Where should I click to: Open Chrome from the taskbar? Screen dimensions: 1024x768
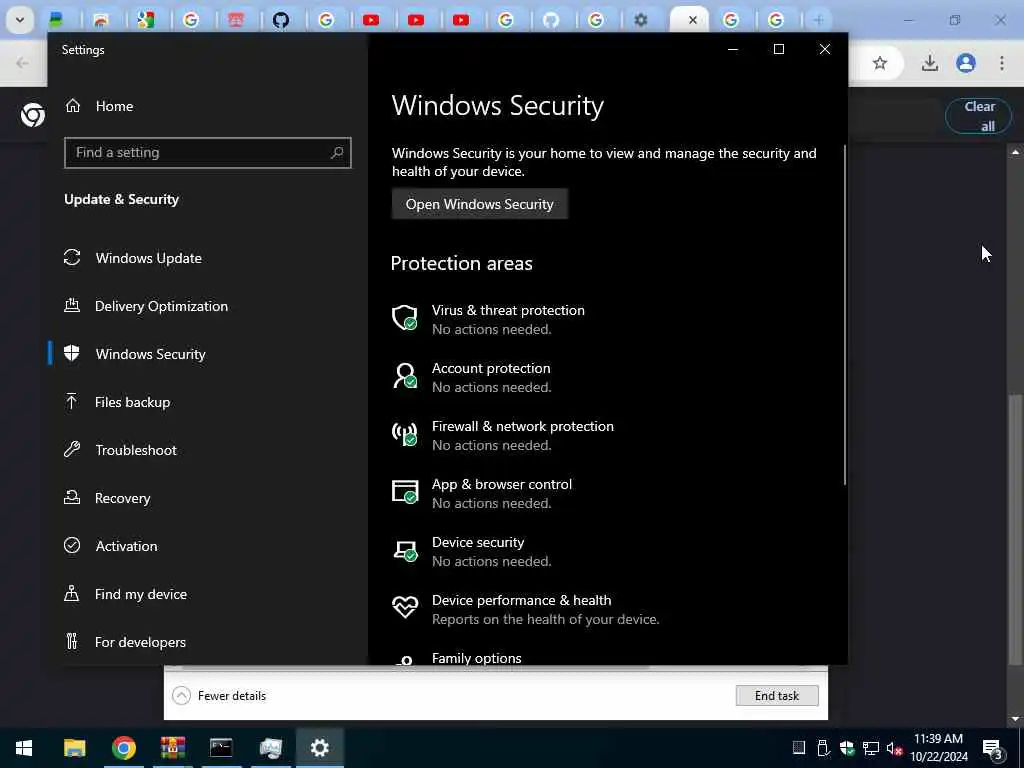(123, 748)
